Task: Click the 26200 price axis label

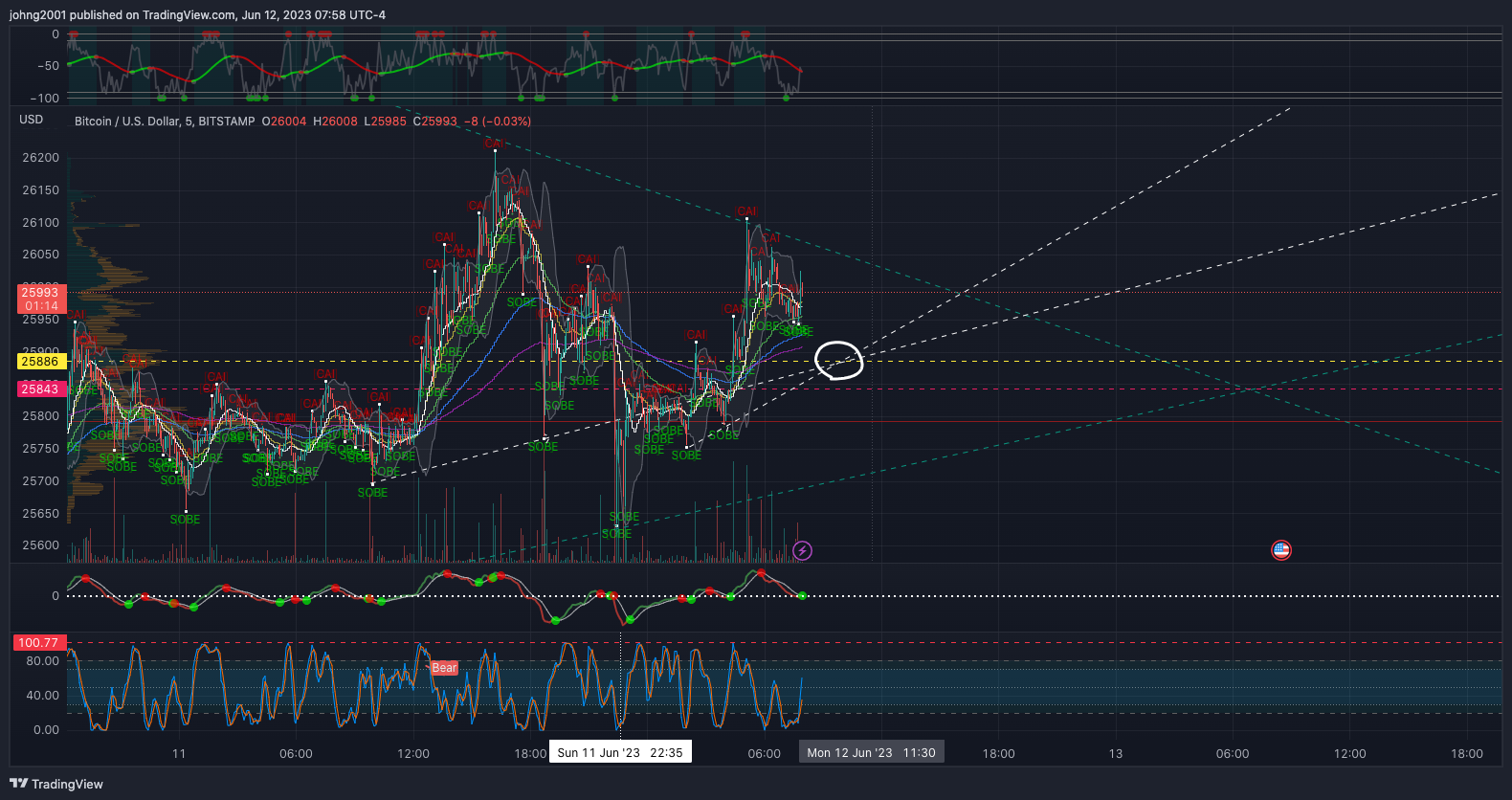Action: [40, 158]
